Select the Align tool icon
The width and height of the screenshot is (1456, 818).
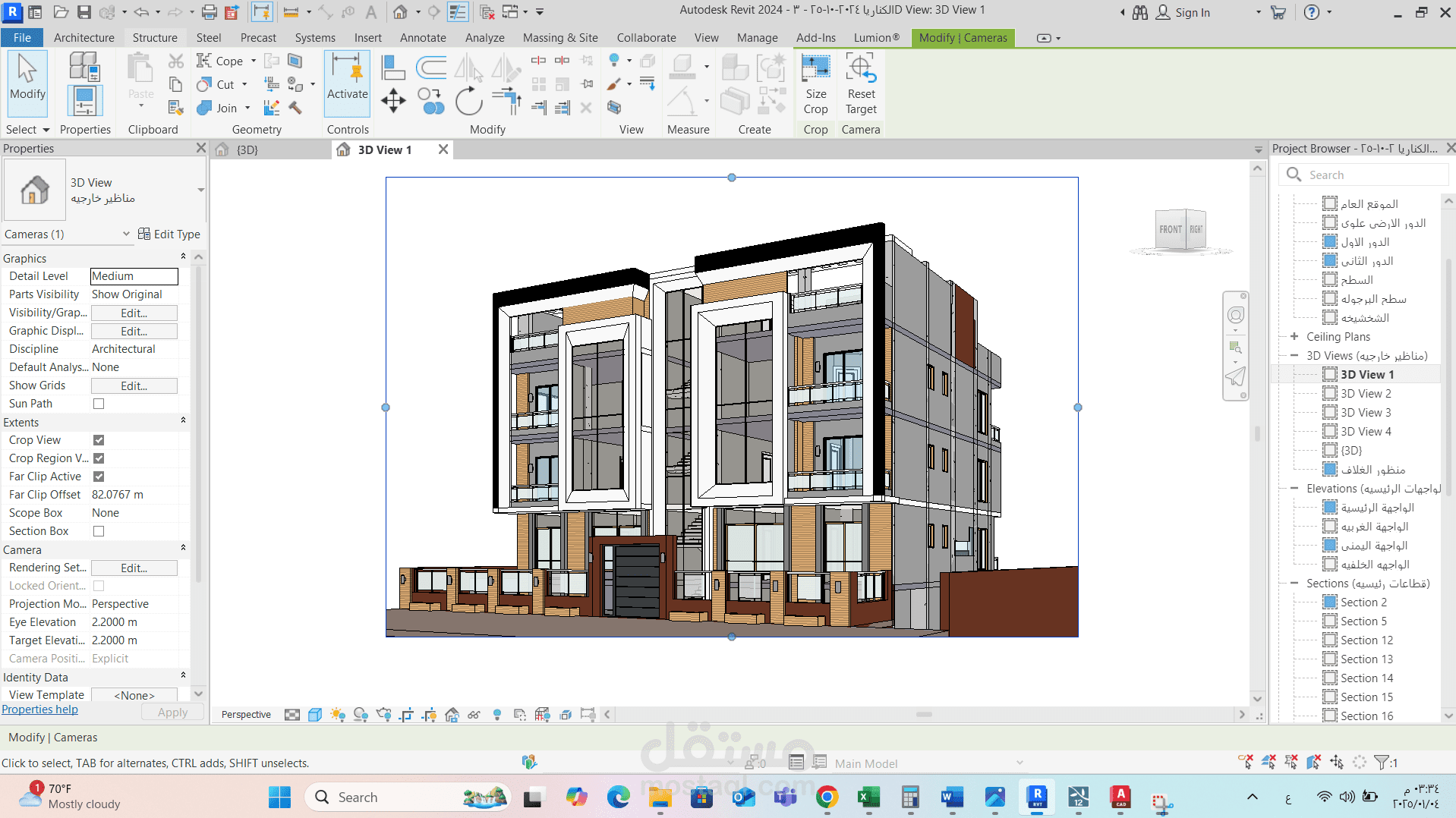tap(392, 68)
